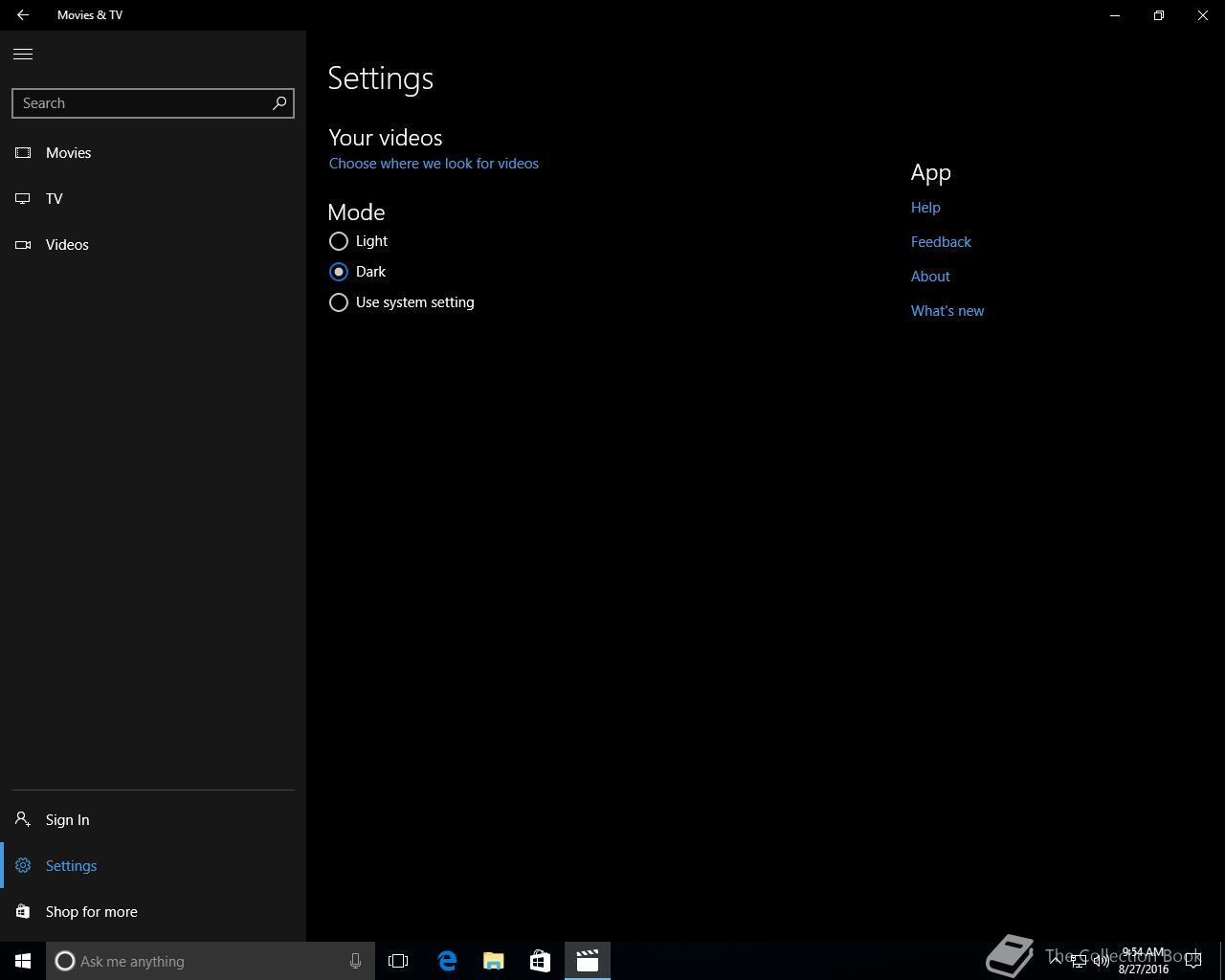This screenshot has height=980, width=1225.
Task: Select the Dark mode radio button
Action: pyautogui.click(x=339, y=272)
